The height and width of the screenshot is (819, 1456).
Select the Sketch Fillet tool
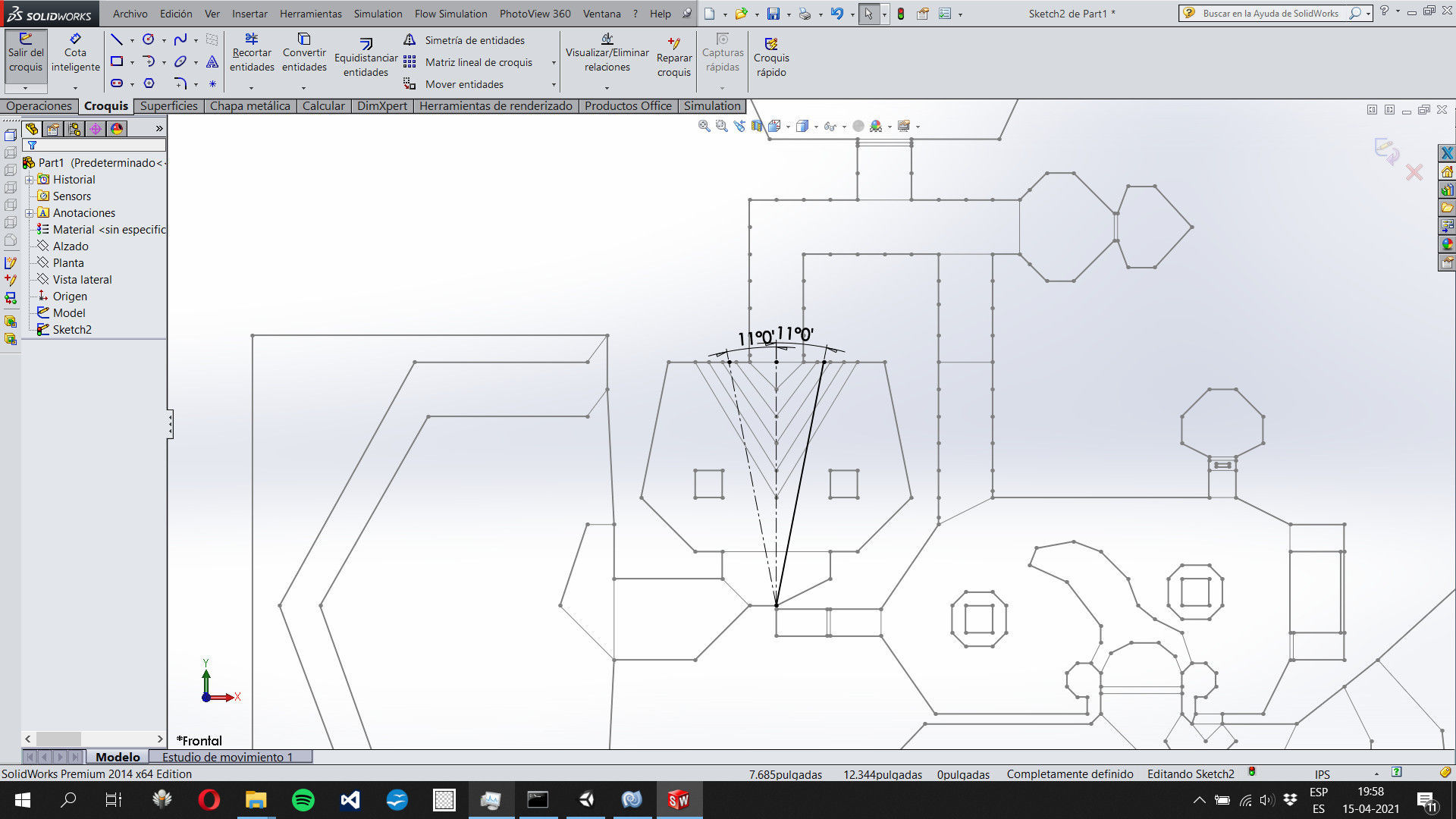(x=180, y=83)
